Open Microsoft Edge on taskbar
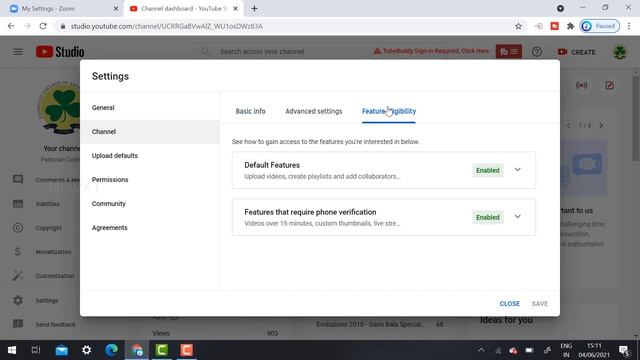Viewport: 640px width, 360px height. (111, 350)
